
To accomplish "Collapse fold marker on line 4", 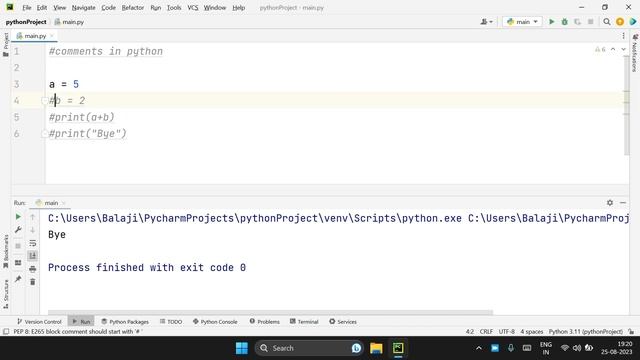I will [x=44, y=100].
